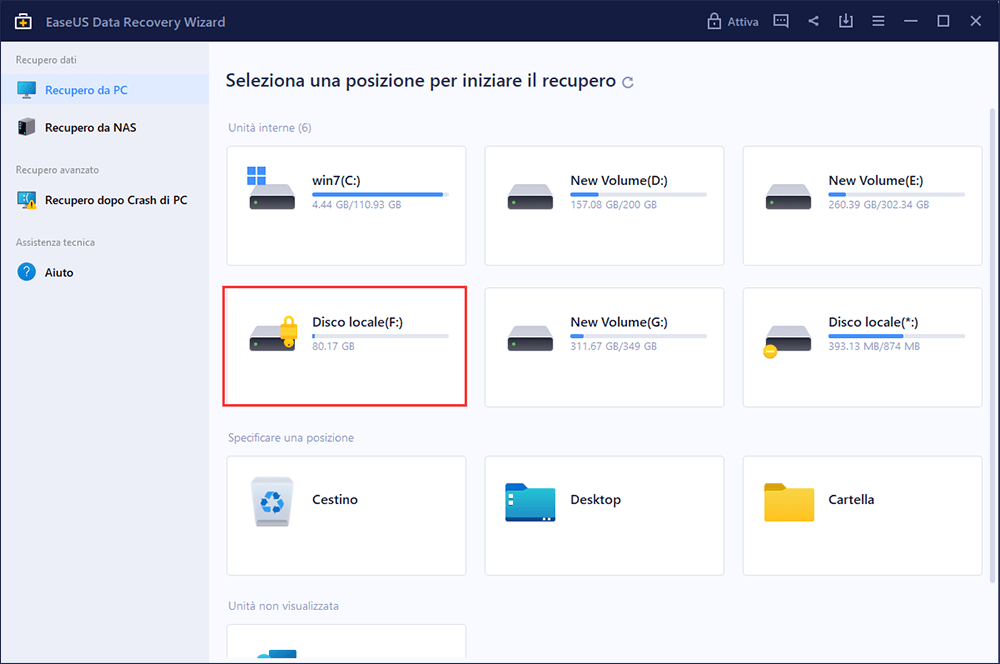1000x664 pixels.
Task: Open the Aiuto help entry
Action: tap(105, 272)
